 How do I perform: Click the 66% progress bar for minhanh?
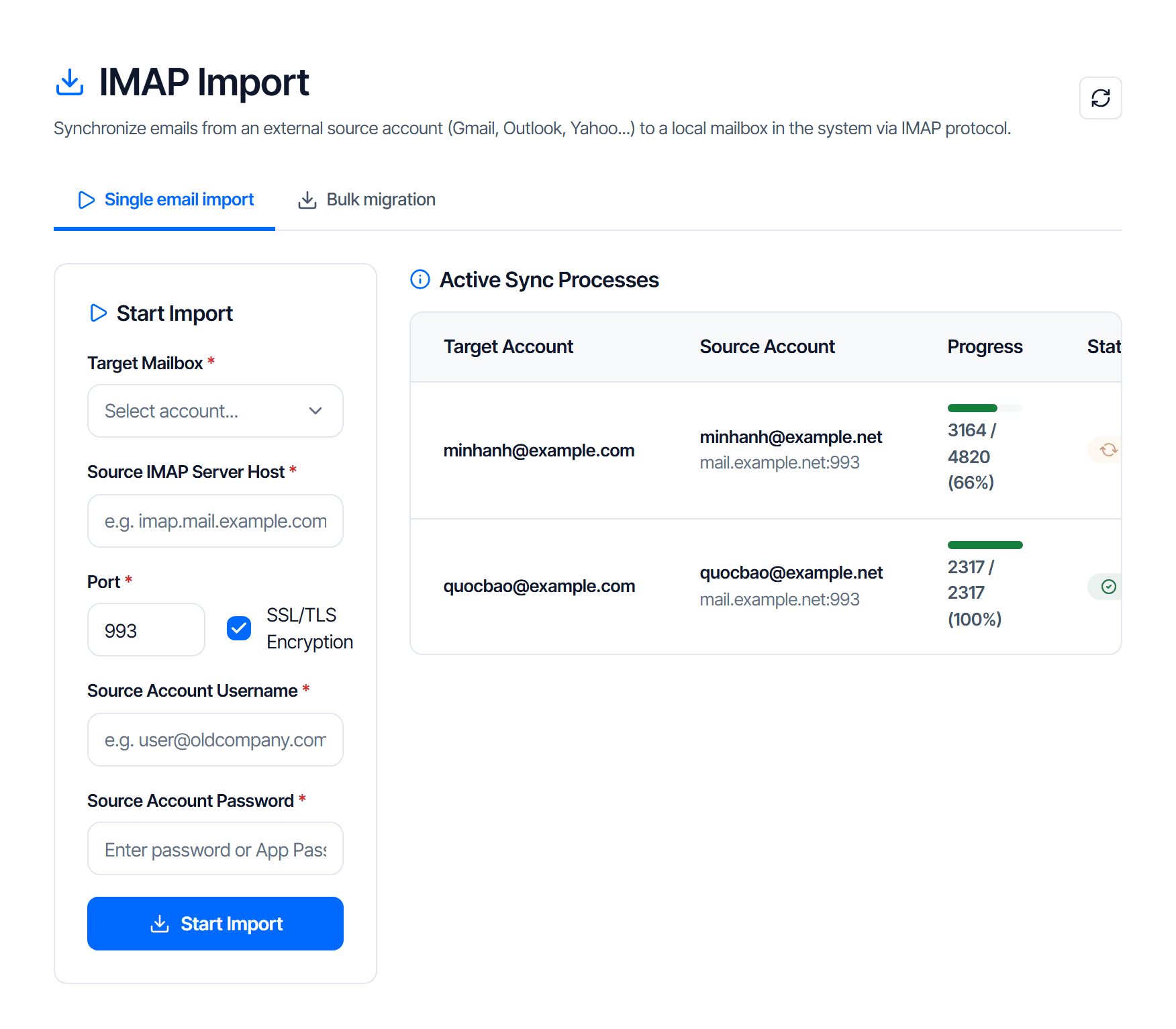985,408
